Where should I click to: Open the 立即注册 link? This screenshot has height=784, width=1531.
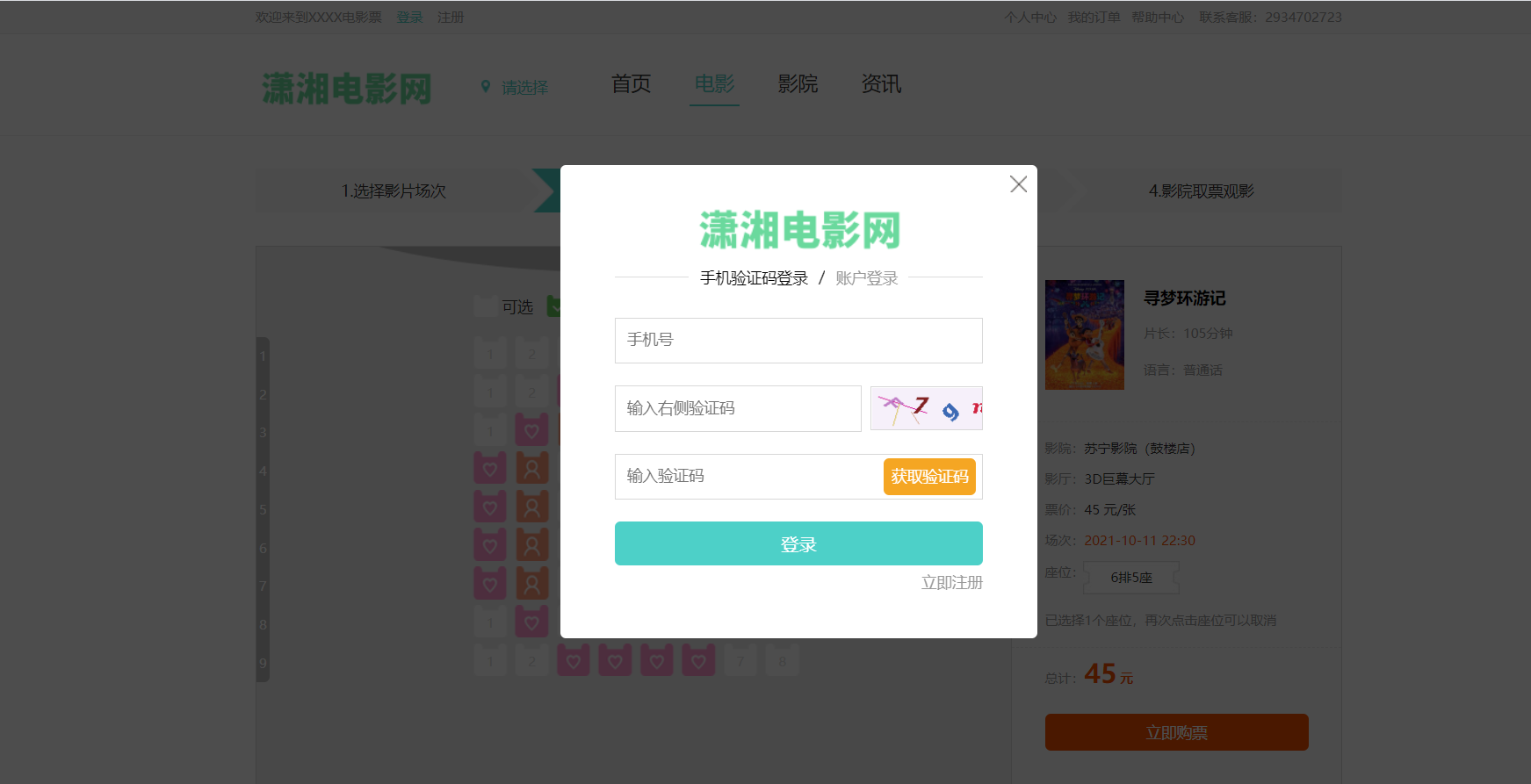tap(952, 583)
